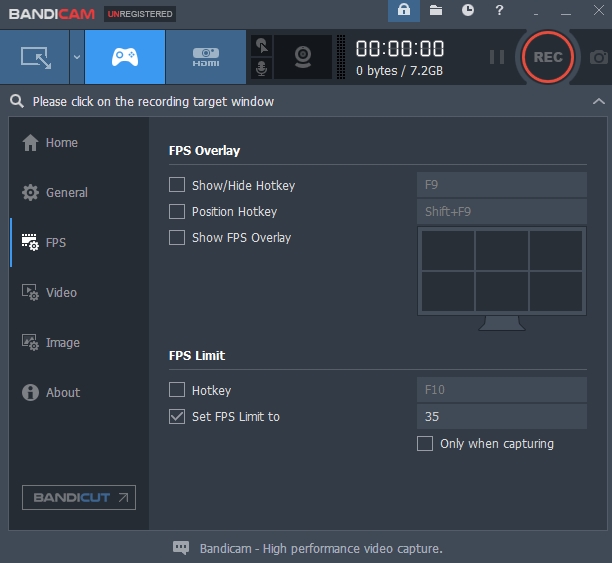Viewport: 612px width, 563px height.
Task: Click the UNREGISTERED badge
Action: tap(140, 14)
